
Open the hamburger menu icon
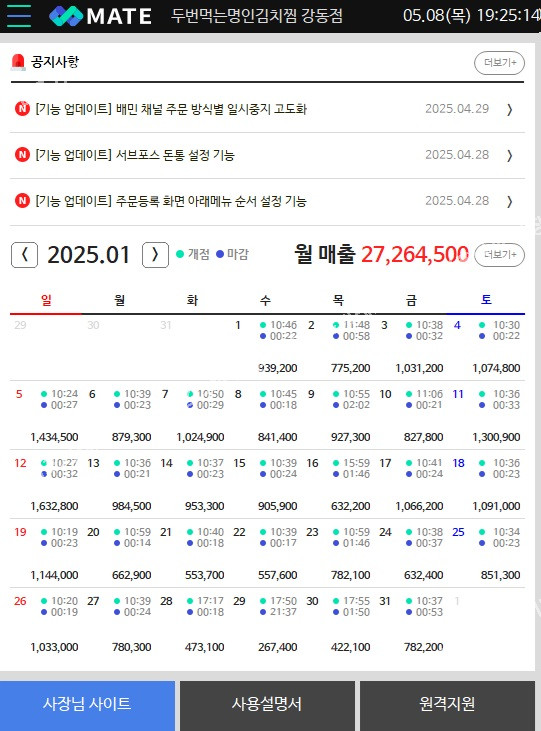click(x=19, y=16)
